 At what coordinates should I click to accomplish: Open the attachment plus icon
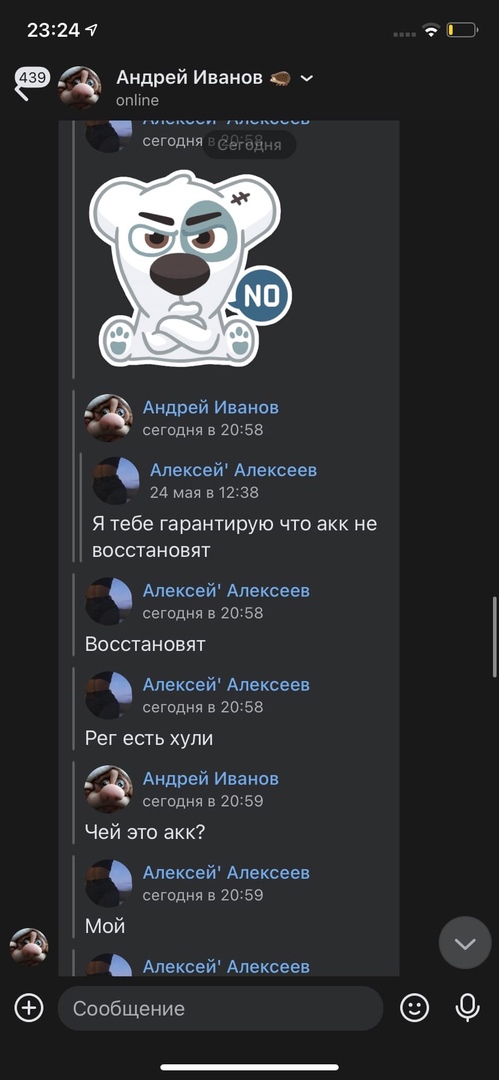pos(29,1008)
